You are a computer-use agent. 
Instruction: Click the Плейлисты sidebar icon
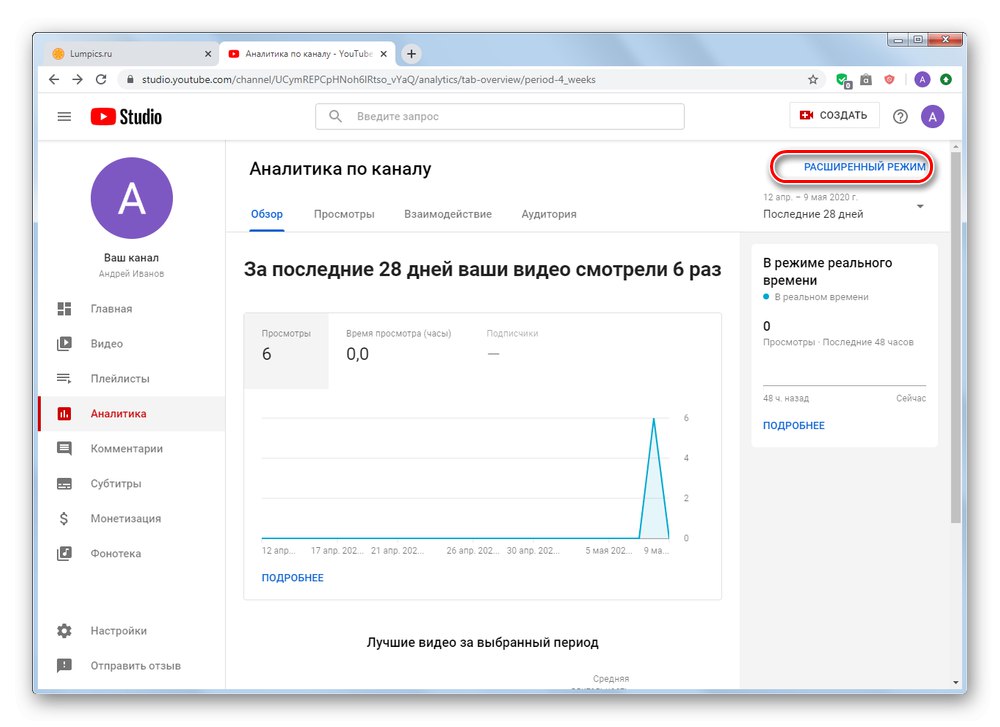[x=64, y=378]
